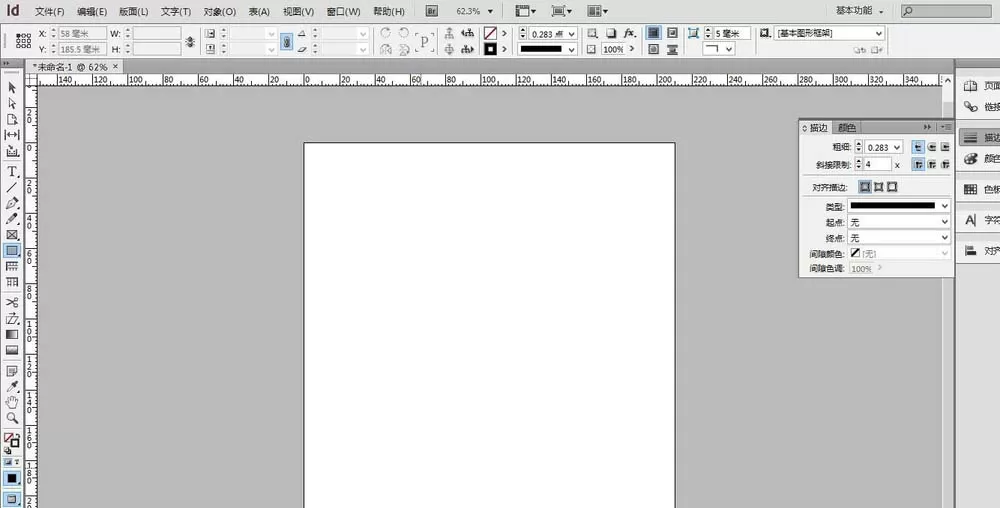Open the Links panel icon in dock
1000x508 pixels.
971,106
